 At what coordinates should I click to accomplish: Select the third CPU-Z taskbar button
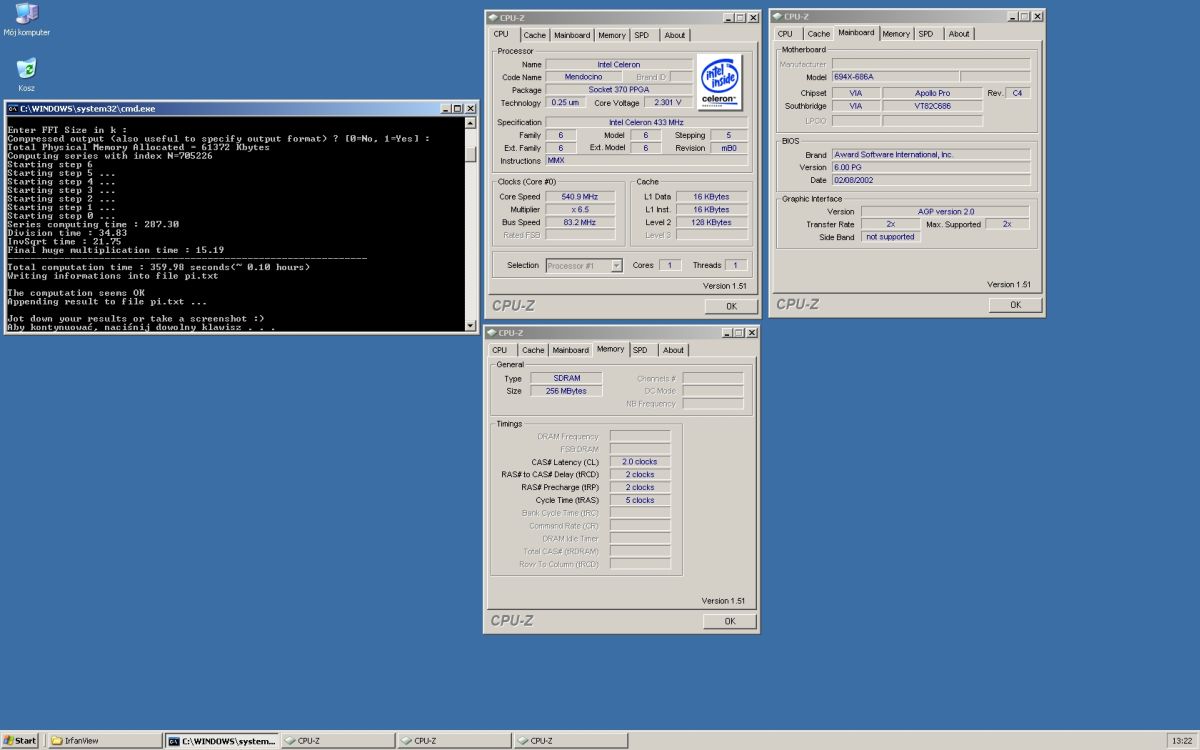coord(570,741)
